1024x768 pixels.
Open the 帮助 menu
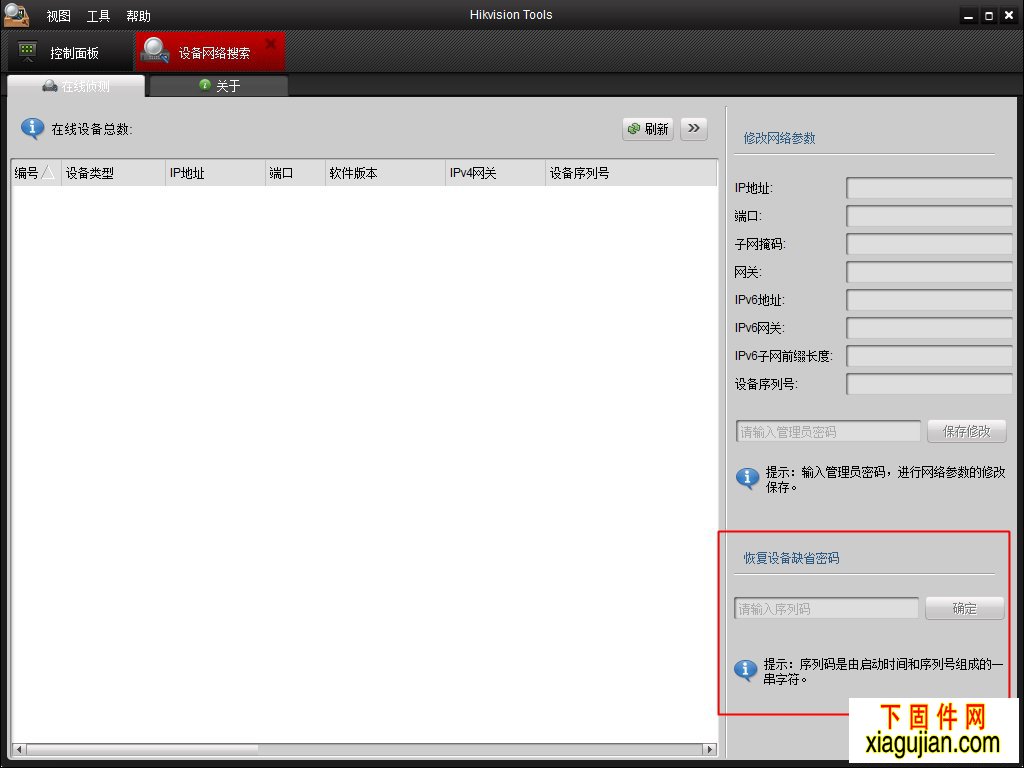[x=138, y=16]
